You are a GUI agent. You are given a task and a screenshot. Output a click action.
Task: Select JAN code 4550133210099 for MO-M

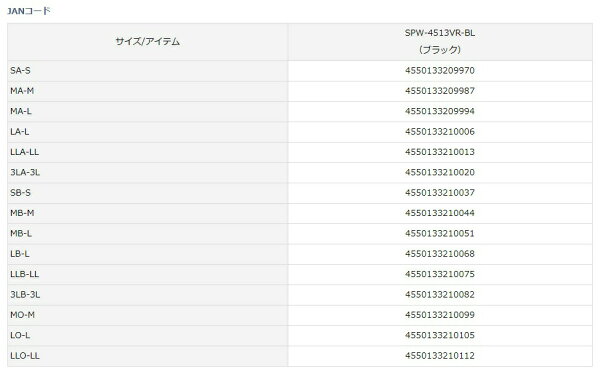(440, 315)
